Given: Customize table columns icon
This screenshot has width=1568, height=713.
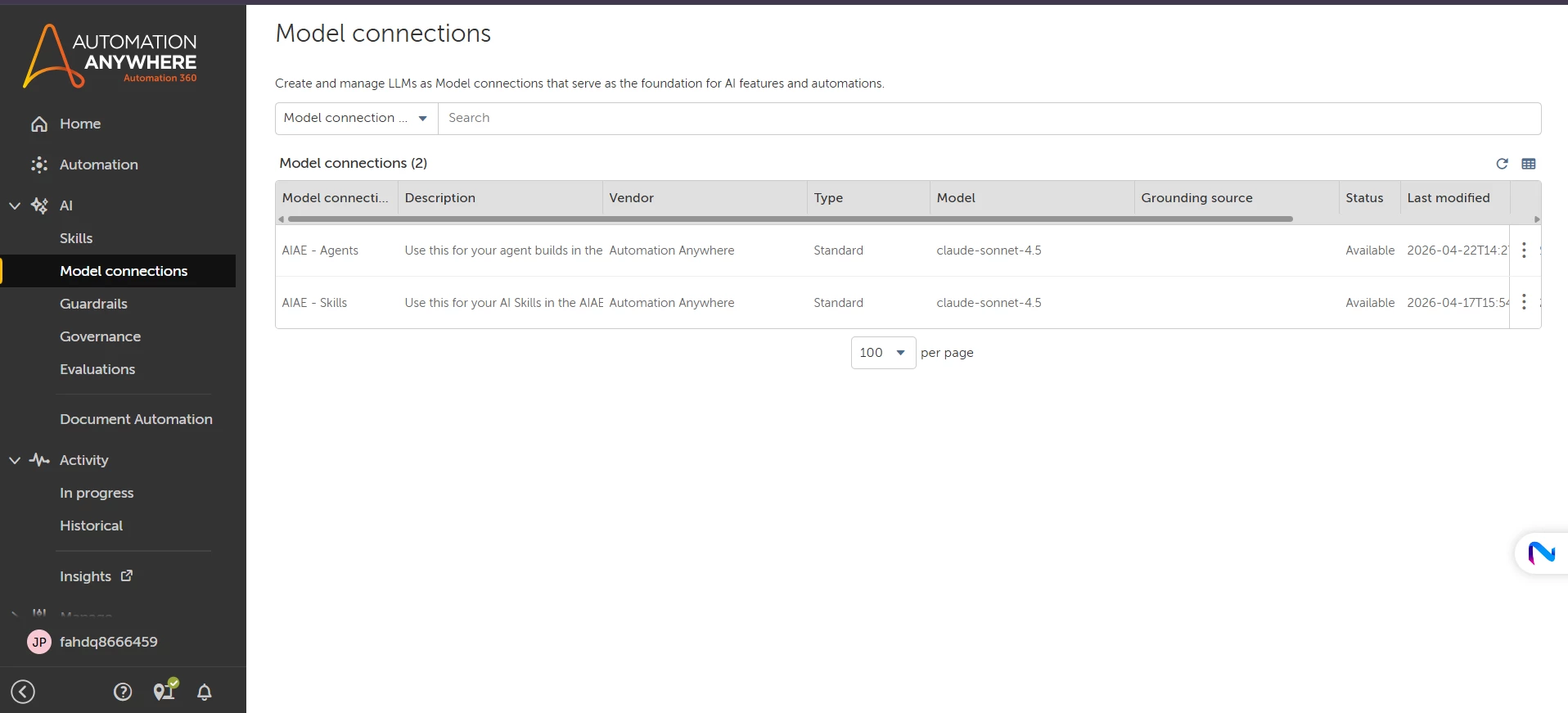Looking at the screenshot, I should pos(1529,164).
